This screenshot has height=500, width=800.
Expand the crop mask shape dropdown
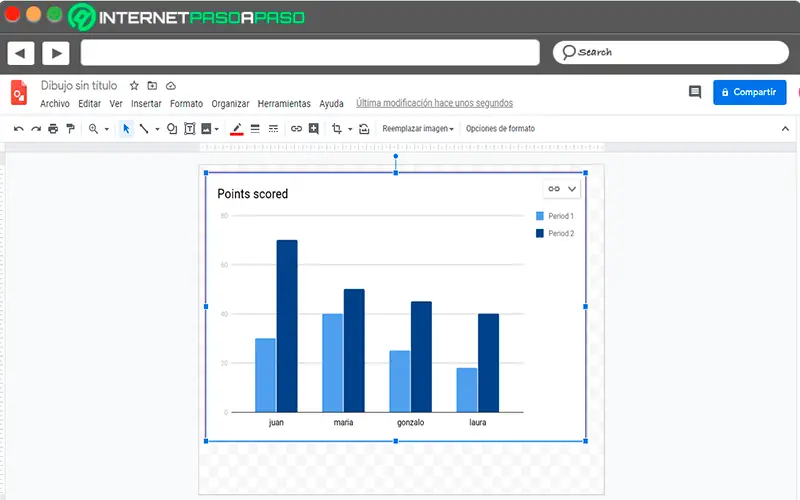(350, 129)
